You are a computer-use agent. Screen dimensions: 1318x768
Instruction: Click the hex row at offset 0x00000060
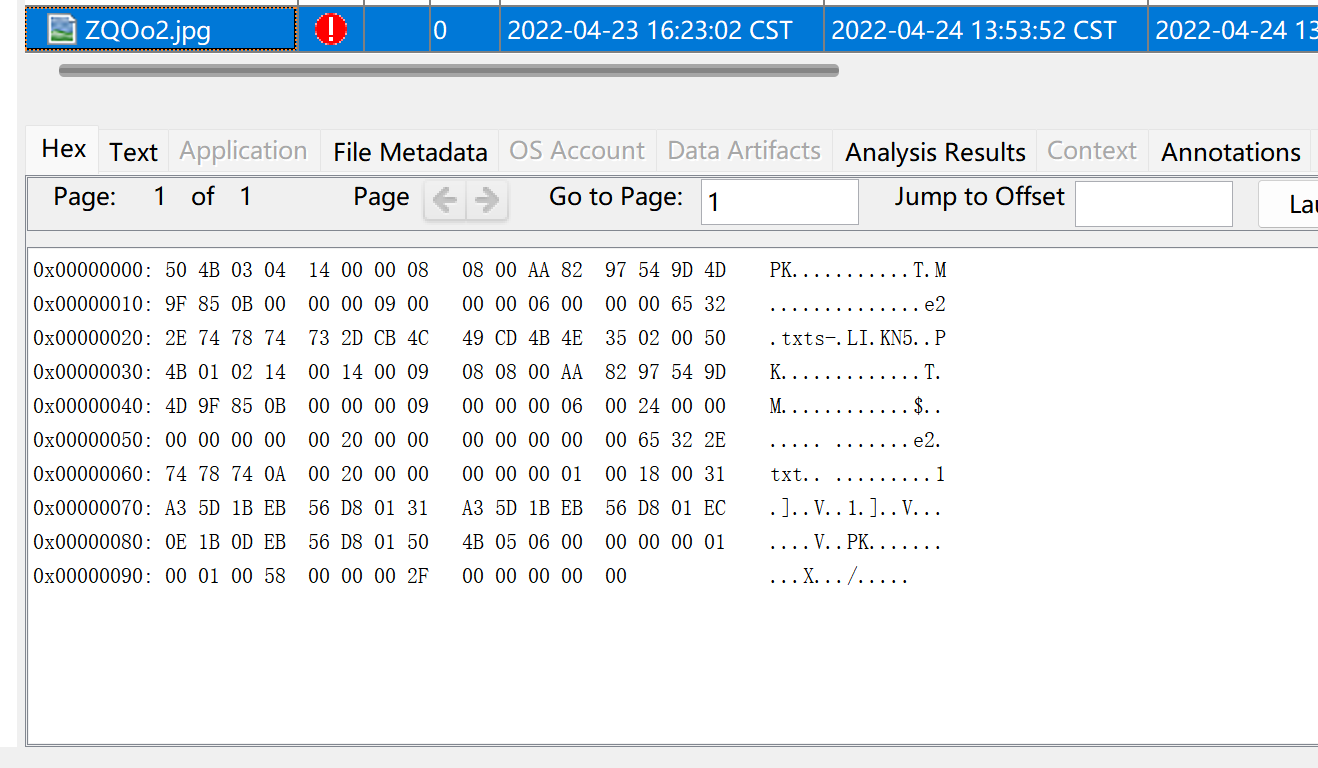[x=489, y=474]
